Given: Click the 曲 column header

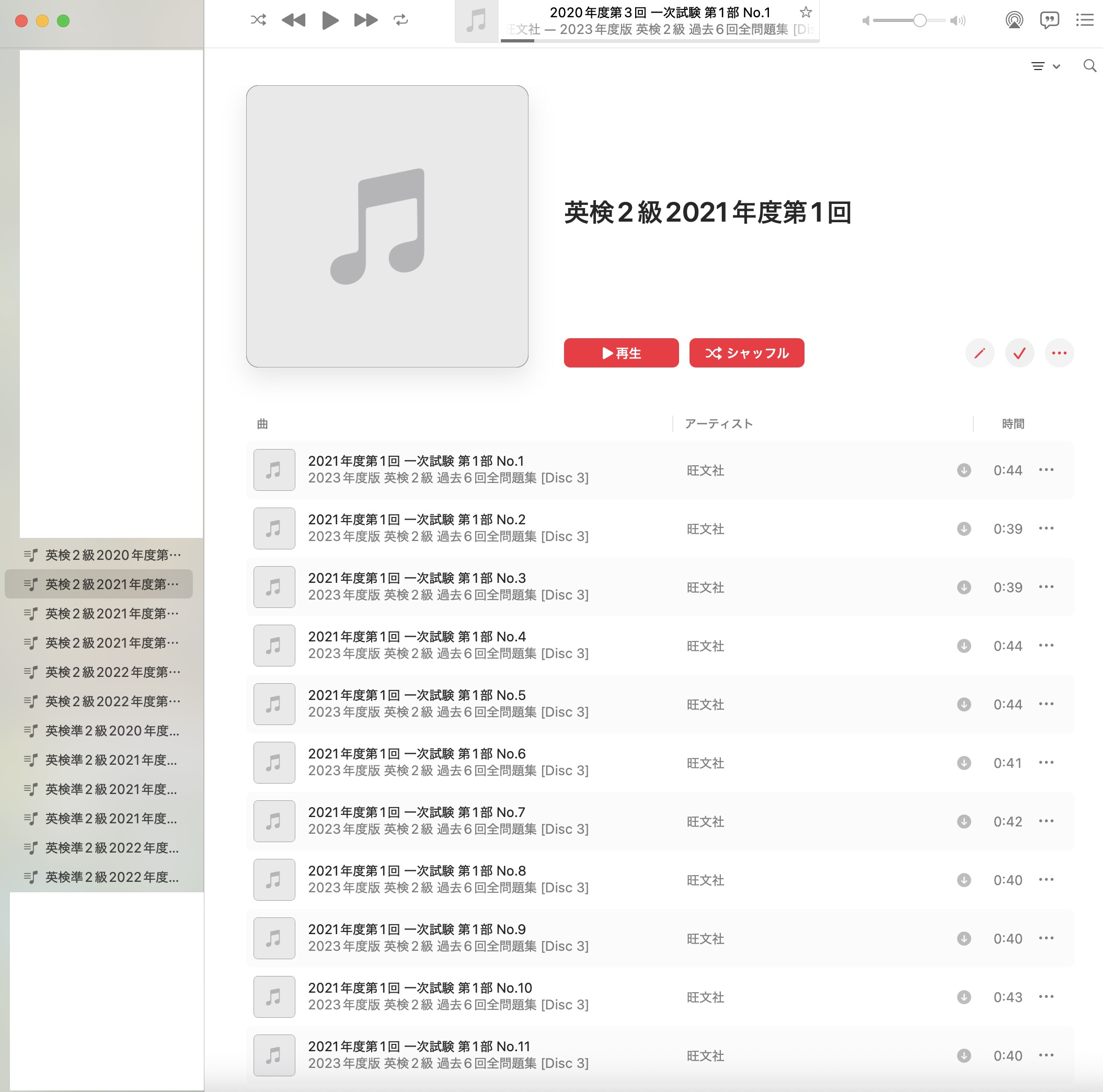Looking at the screenshot, I should click(x=262, y=423).
